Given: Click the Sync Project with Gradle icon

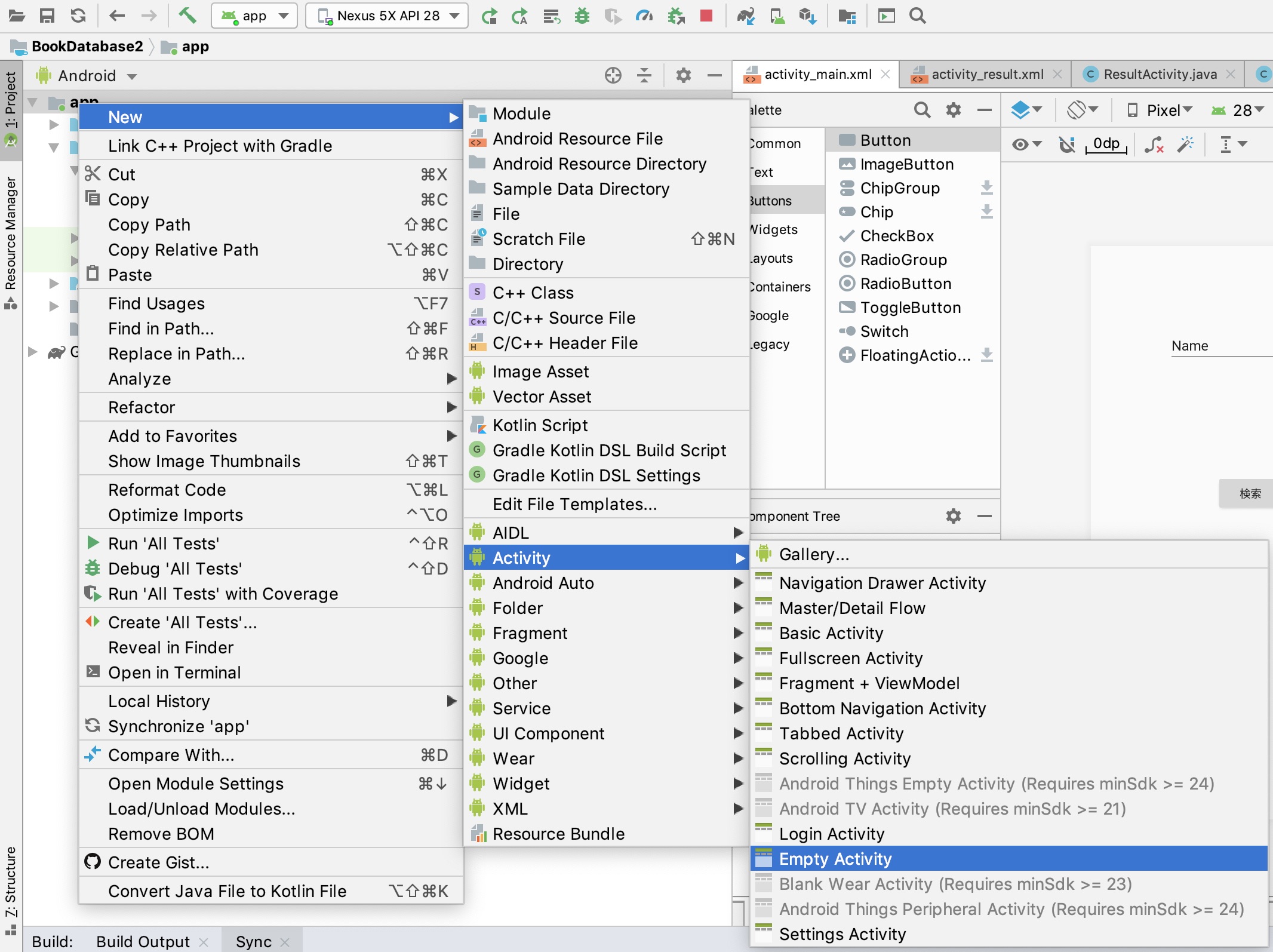Looking at the screenshot, I should click(x=745, y=16).
